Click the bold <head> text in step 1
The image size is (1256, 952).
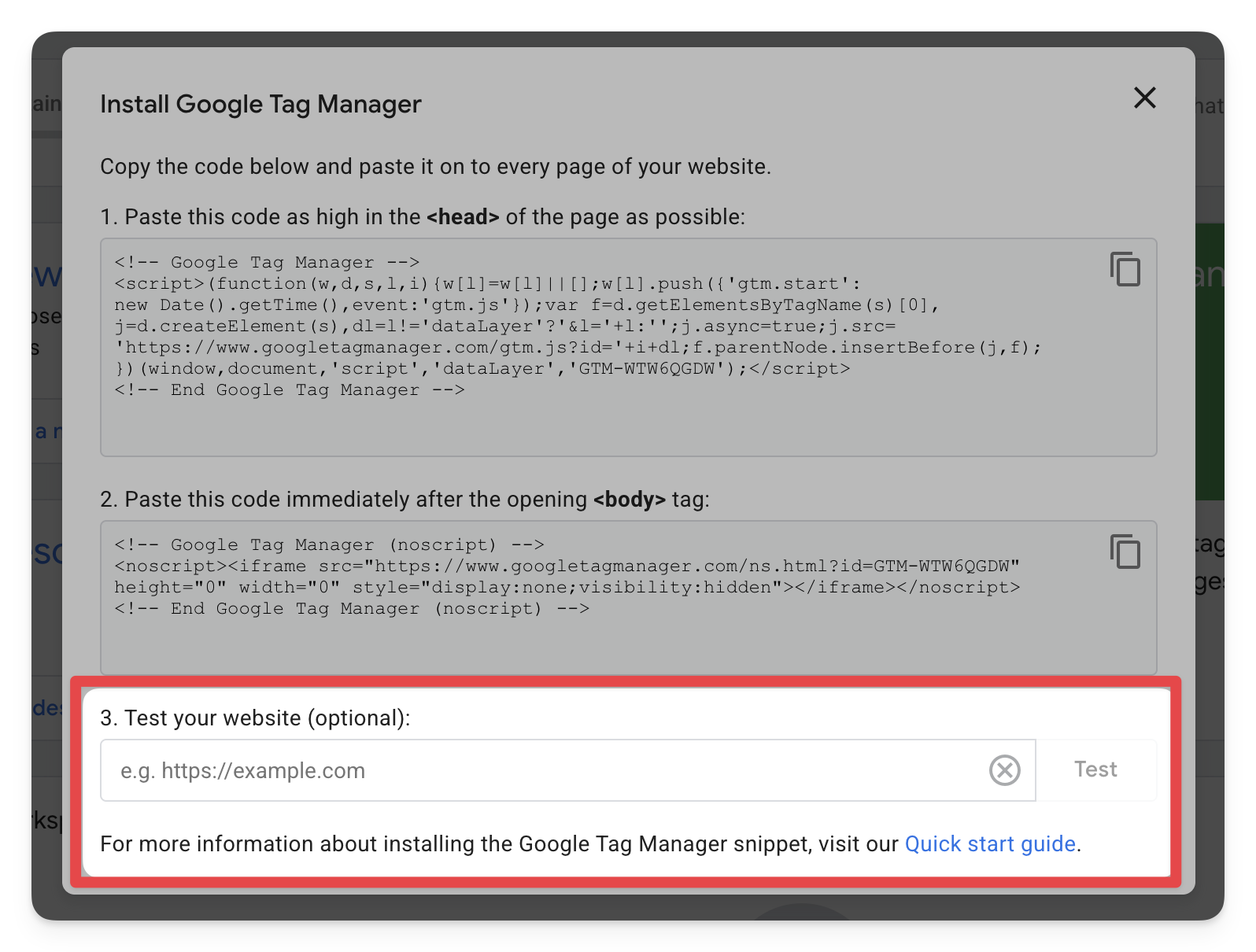pos(463,217)
